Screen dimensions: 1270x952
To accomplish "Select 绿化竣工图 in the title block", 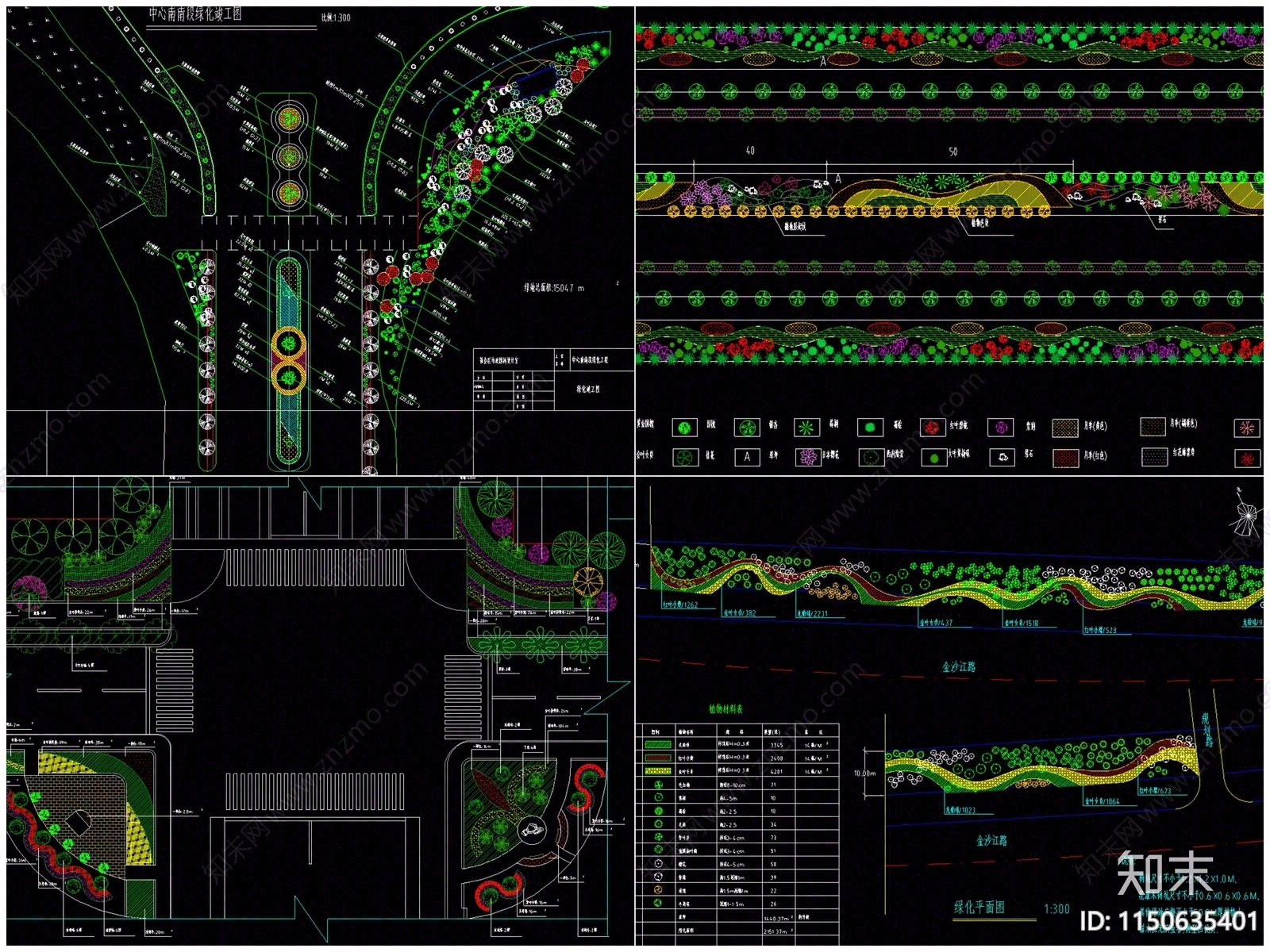I will coord(588,390).
